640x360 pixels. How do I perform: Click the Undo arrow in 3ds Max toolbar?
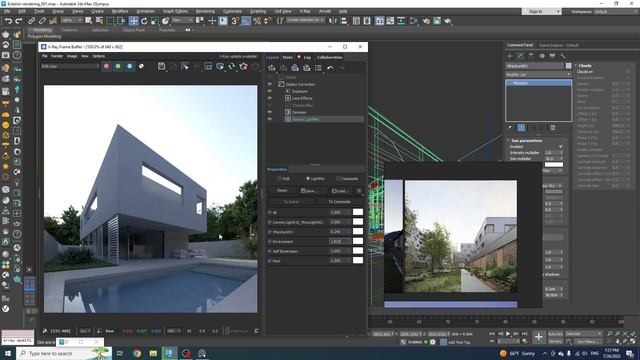tap(8, 20)
